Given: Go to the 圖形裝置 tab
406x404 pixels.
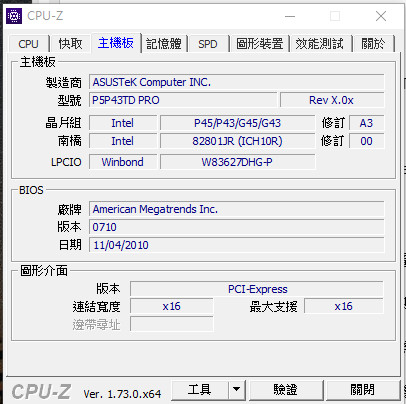Looking at the screenshot, I should pos(259,44).
